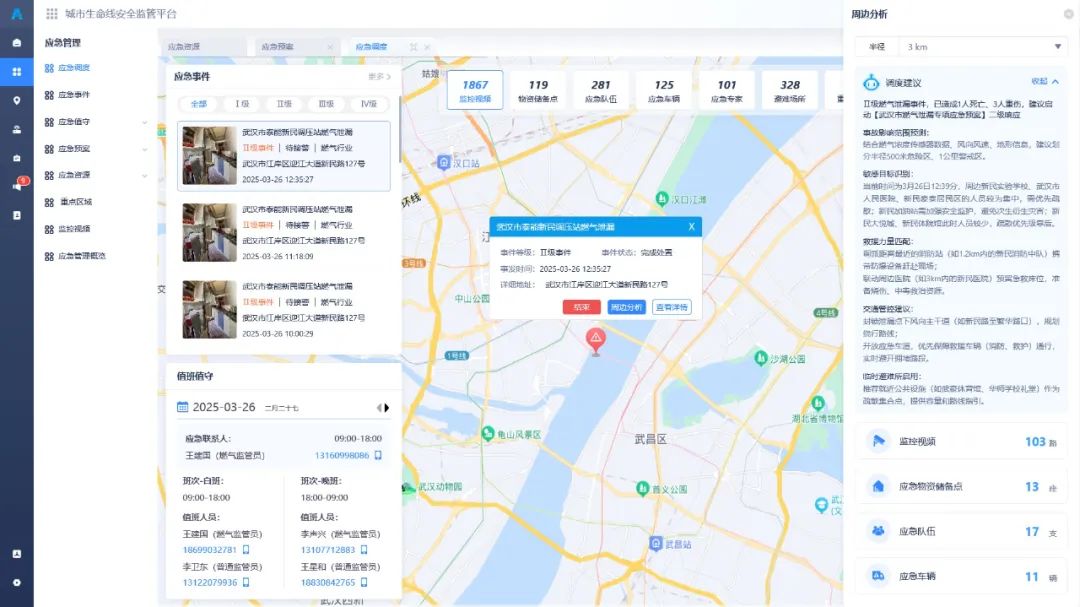This screenshot has height=607, width=1080.
Task: Click the 查看详情 button in popup
Action: tap(671, 308)
